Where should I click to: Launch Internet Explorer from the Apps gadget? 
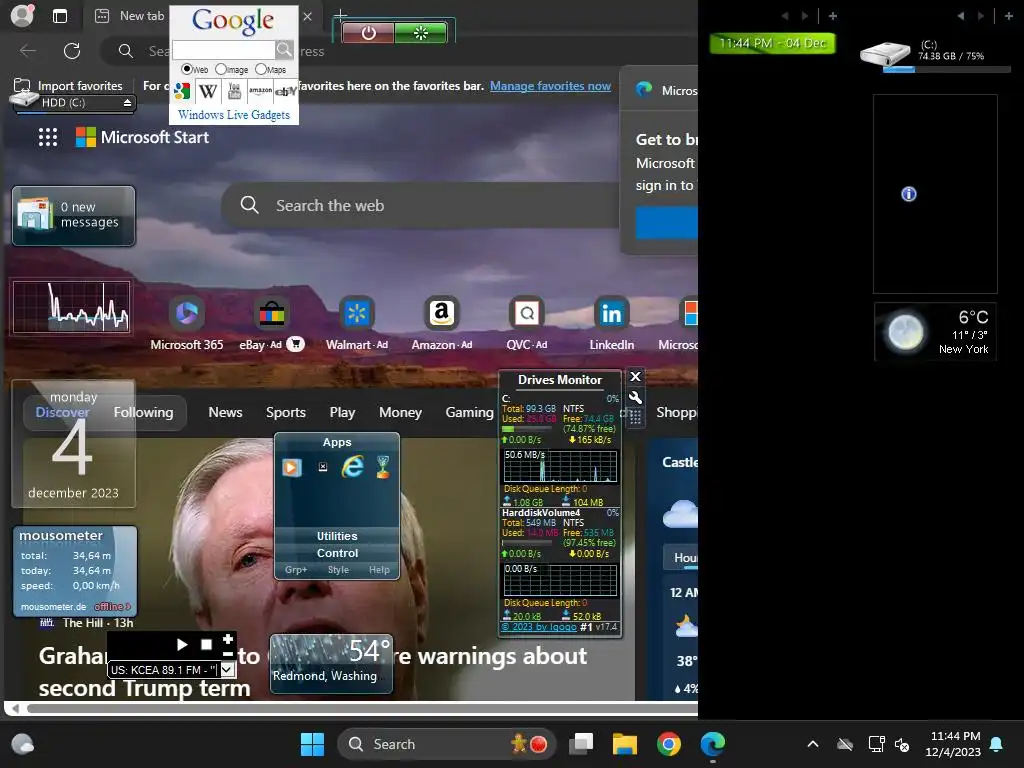pos(353,467)
